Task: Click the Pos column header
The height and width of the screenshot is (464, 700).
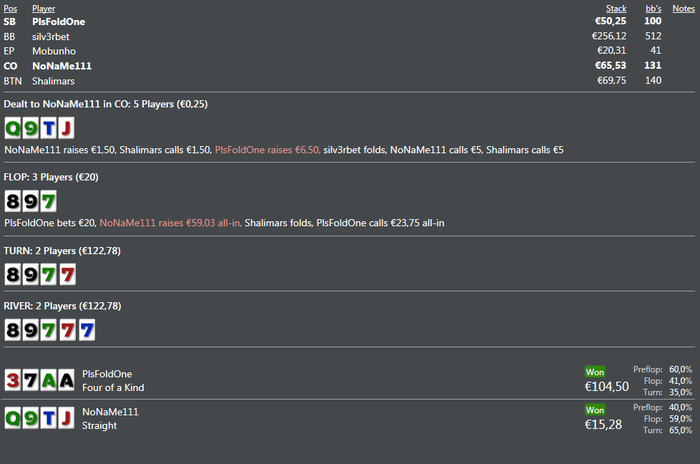Action: [10, 8]
